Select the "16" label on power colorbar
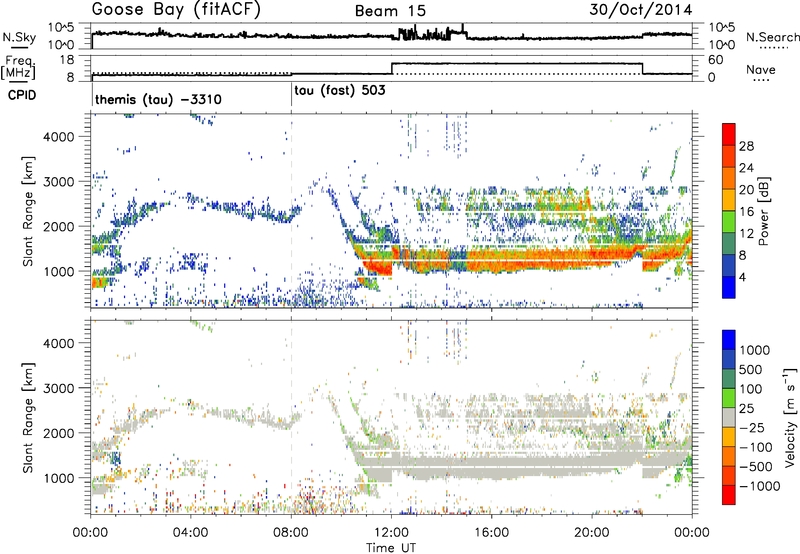The width and height of the screenshot is (800, 554). pos(746,212)
